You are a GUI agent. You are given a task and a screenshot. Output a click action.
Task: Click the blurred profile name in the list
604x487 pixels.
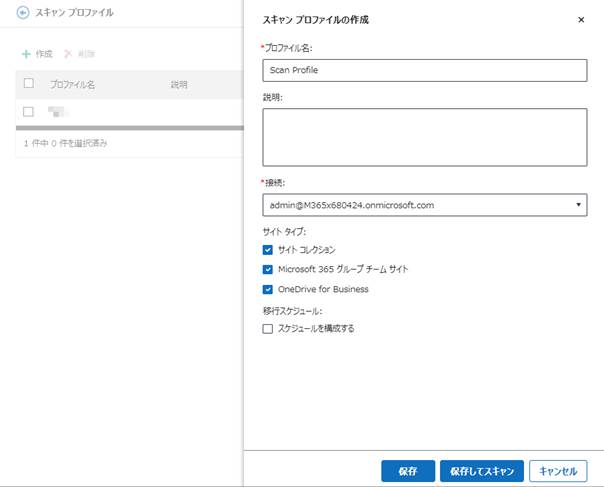tap(57, 112)
